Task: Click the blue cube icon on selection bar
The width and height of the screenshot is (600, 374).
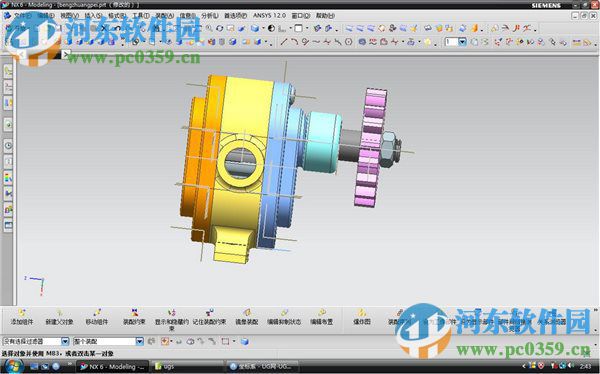Action: (x=245, y=341)
